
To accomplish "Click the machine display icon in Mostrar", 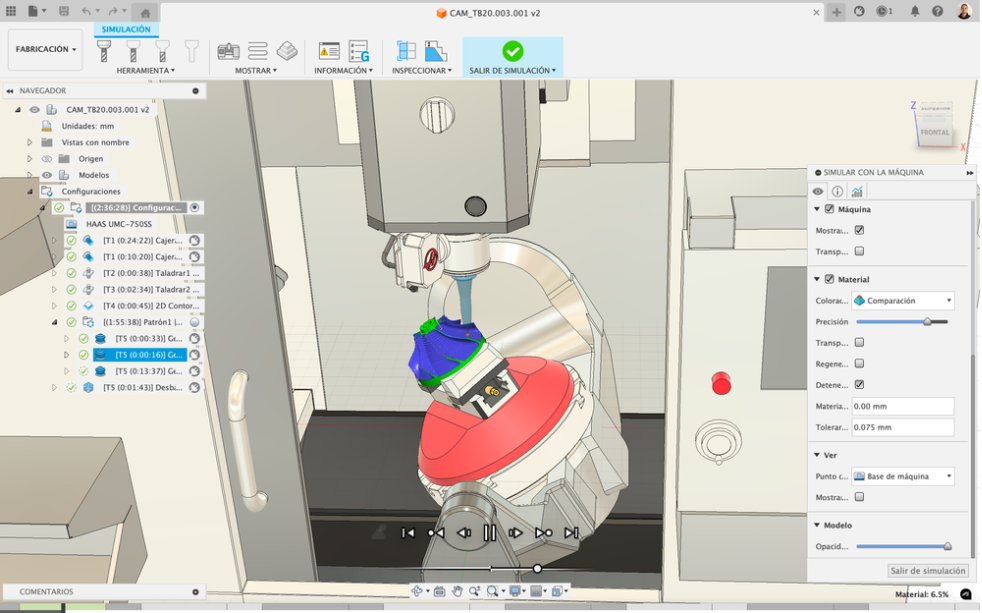I will click(x=229, y=51).
